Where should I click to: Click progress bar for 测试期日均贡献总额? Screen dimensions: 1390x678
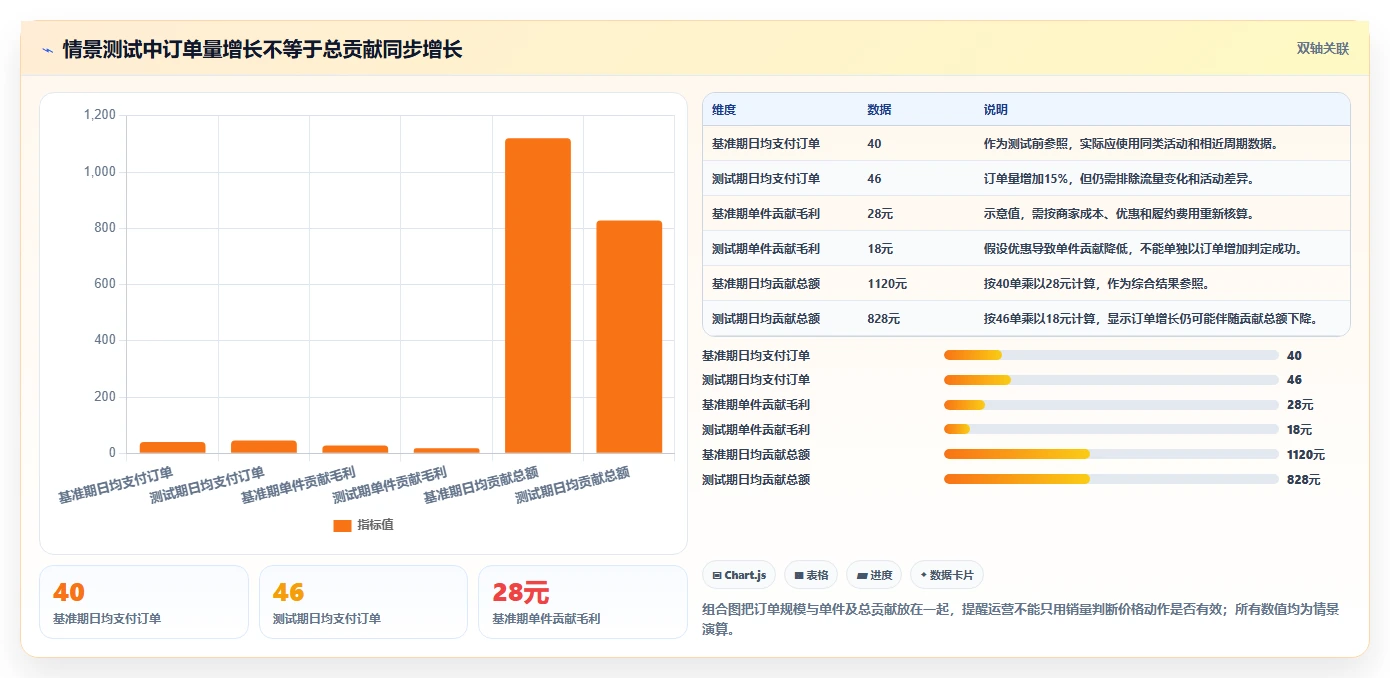(1111, 480)
